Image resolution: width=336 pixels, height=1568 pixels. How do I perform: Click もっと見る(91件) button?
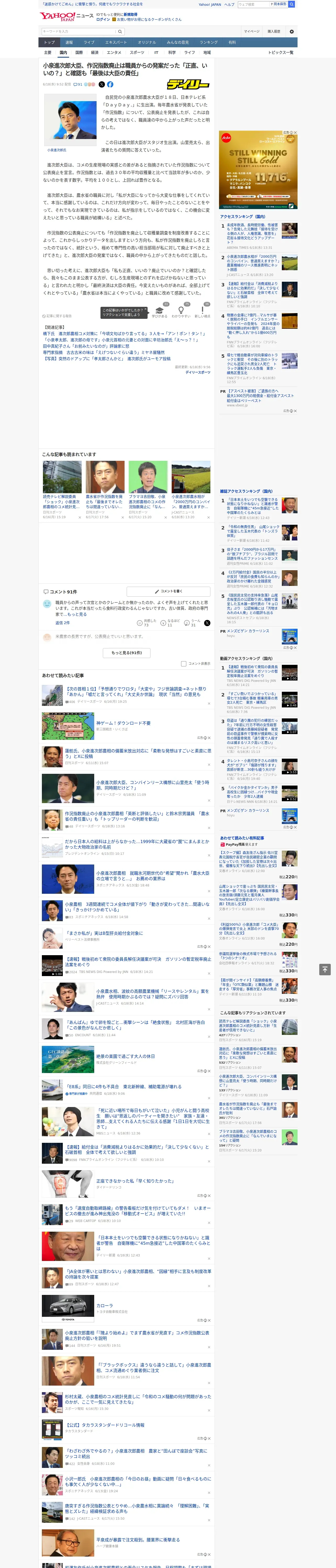[x=127, y=653]
